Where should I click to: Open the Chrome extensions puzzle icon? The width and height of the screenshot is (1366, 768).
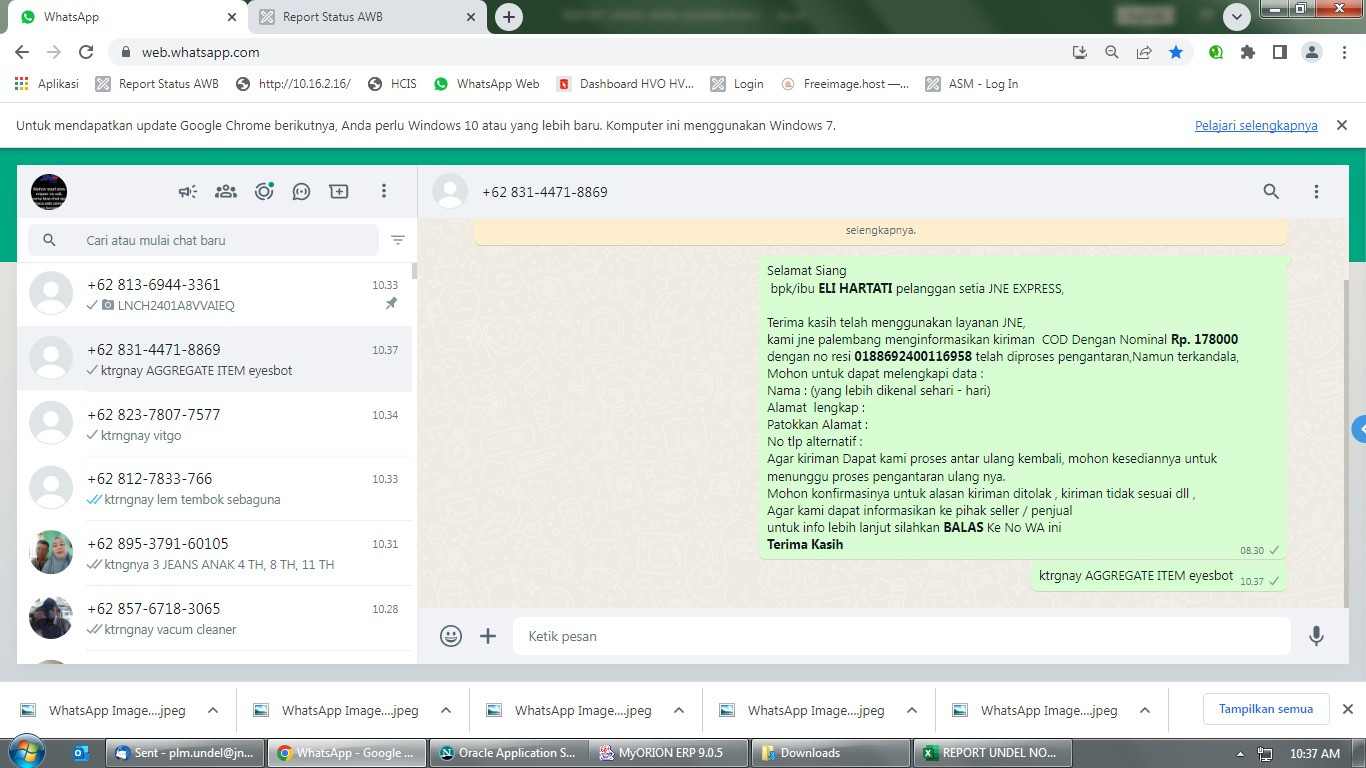pyautogui.click(x=1248, y=52)
